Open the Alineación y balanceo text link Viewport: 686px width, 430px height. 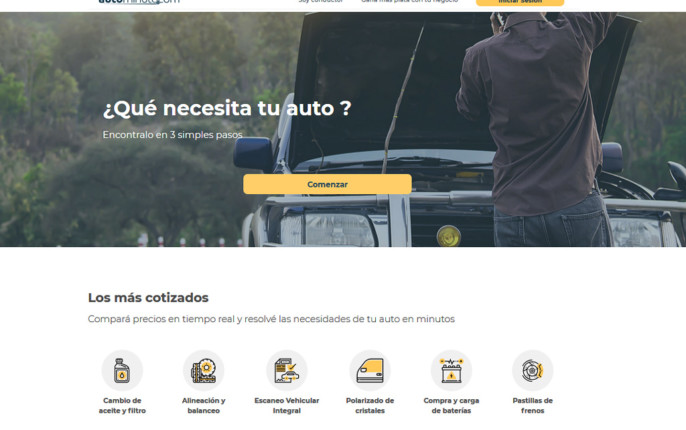[204, 405]
